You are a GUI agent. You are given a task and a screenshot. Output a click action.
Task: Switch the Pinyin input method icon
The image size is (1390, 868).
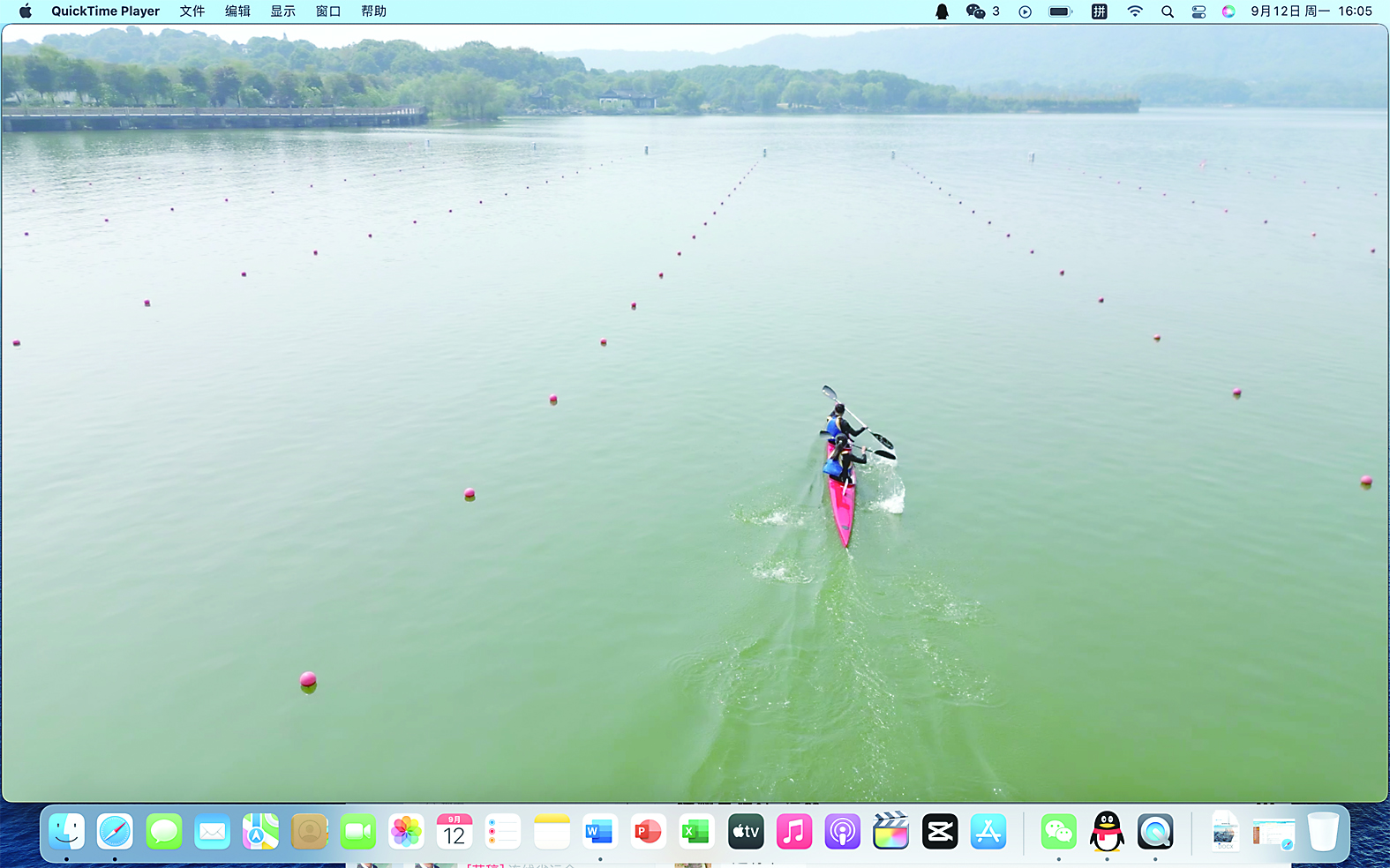[x=1099, y=11]
